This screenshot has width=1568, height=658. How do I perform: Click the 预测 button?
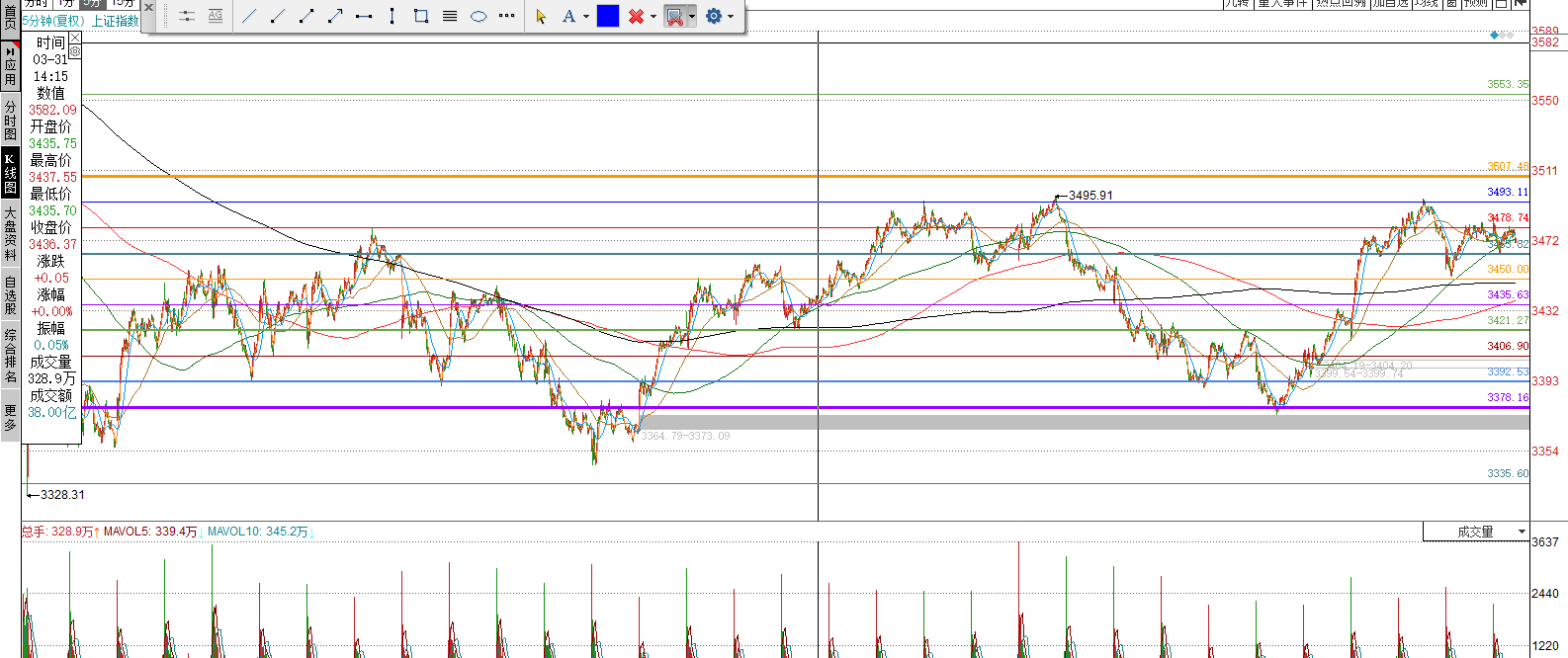(x=1476, y=4)
